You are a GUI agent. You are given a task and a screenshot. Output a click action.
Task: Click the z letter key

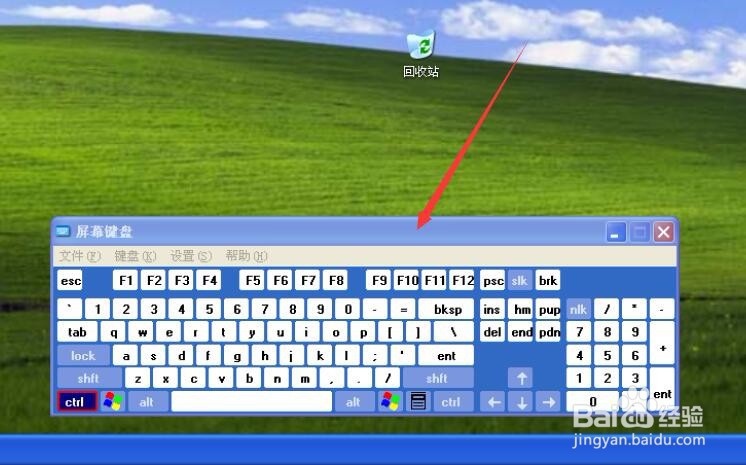pos(137,378)
